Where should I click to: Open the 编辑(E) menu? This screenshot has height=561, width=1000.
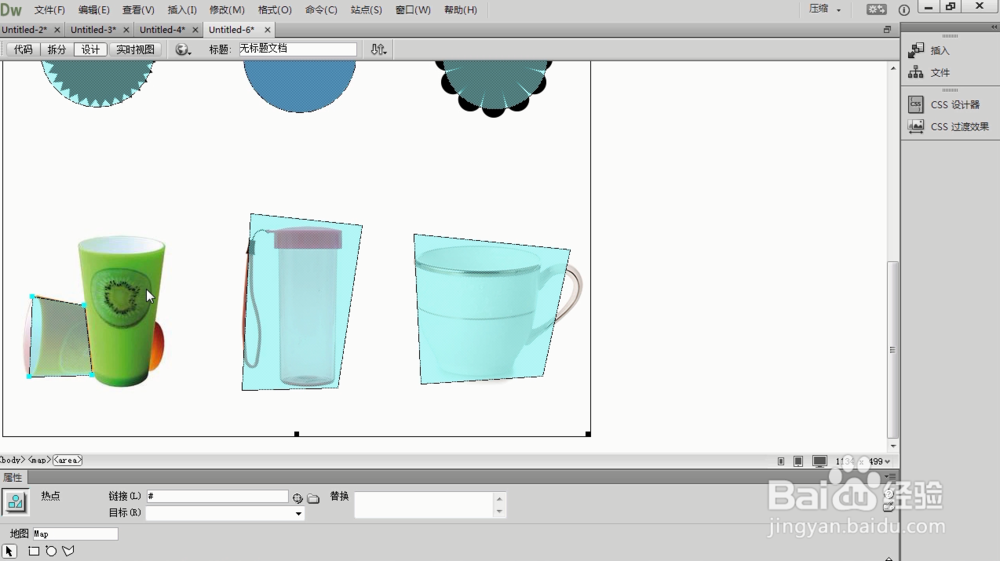pos(94,10)
